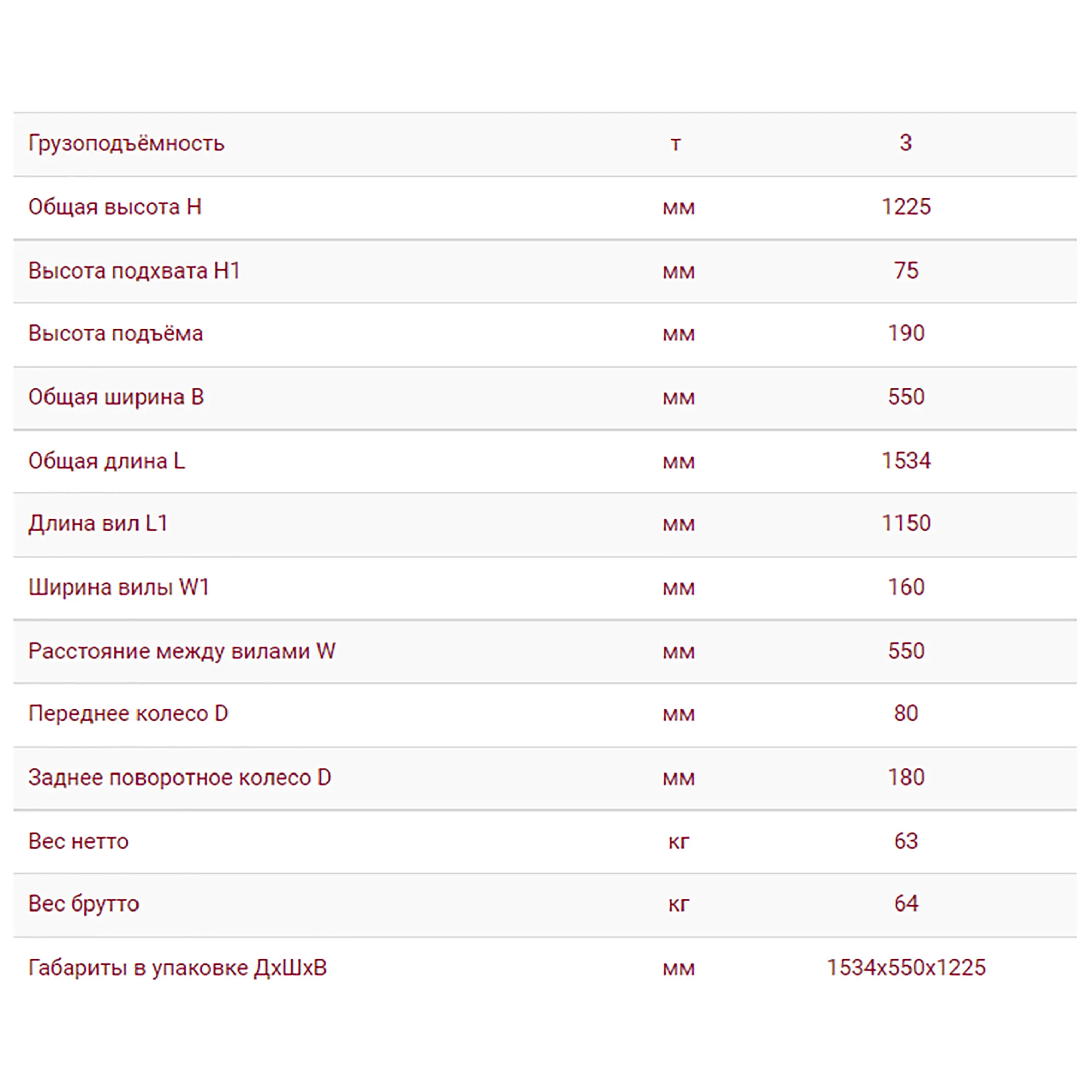Select the 63 value for Вес нетто
The width and height of the screenshot is (1092, 1092).
[x=906, y=841]
